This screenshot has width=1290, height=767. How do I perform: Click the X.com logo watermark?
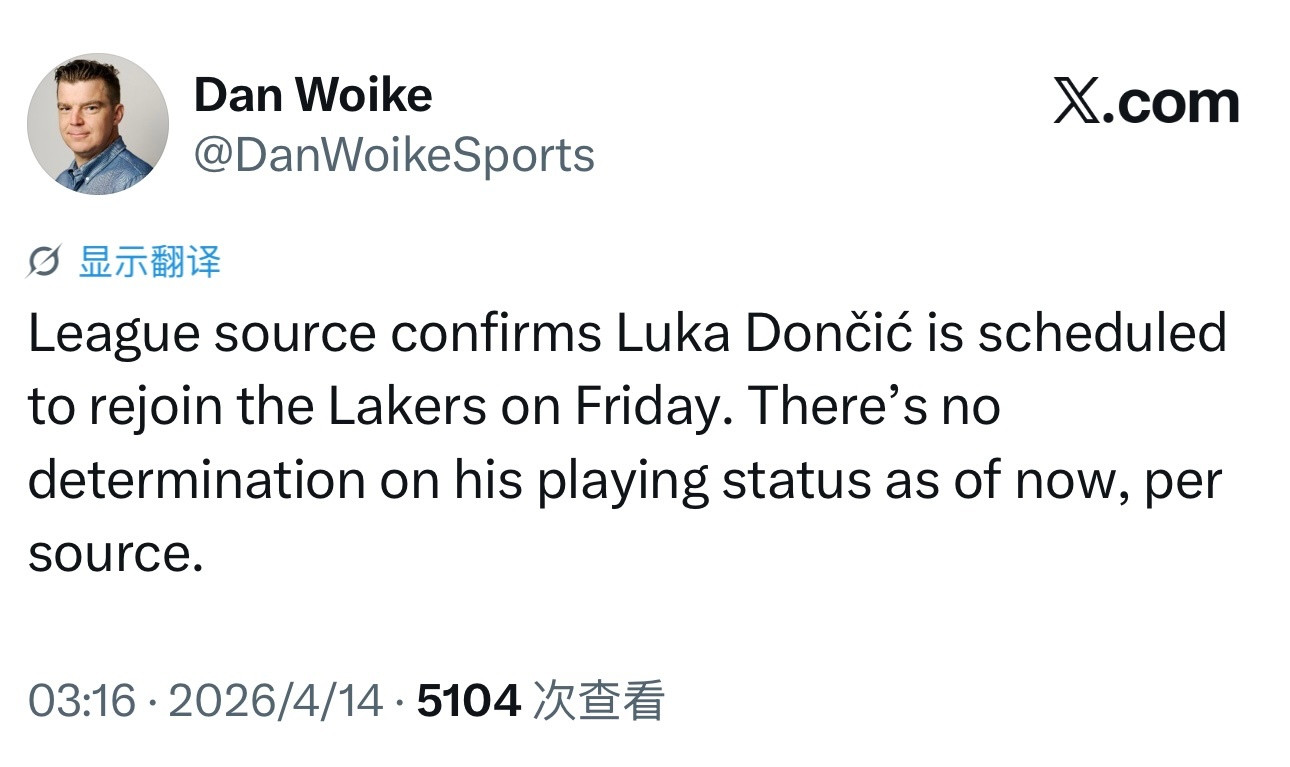point(1147,101)
